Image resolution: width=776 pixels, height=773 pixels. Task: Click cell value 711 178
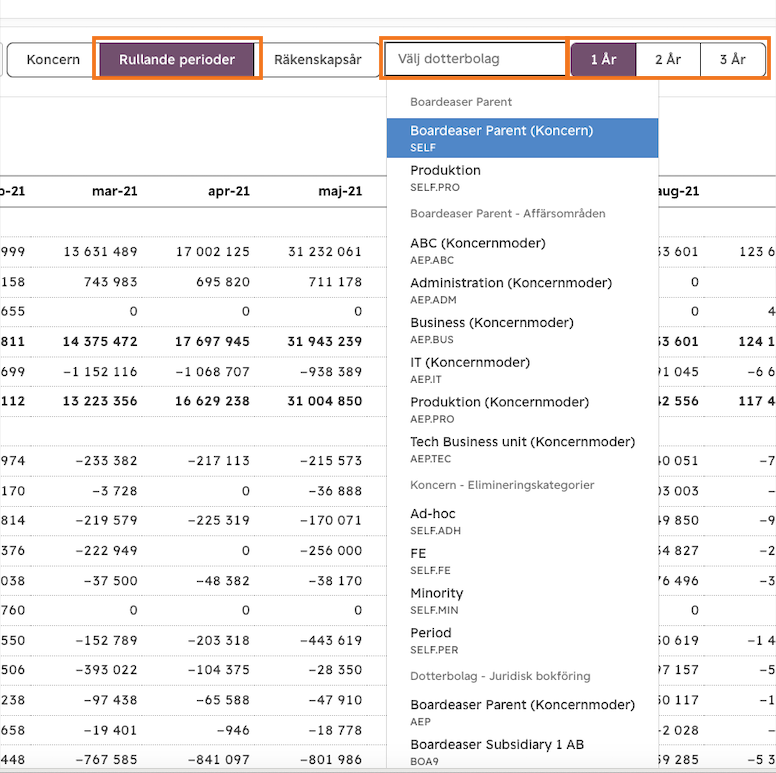tap(335, 282)
